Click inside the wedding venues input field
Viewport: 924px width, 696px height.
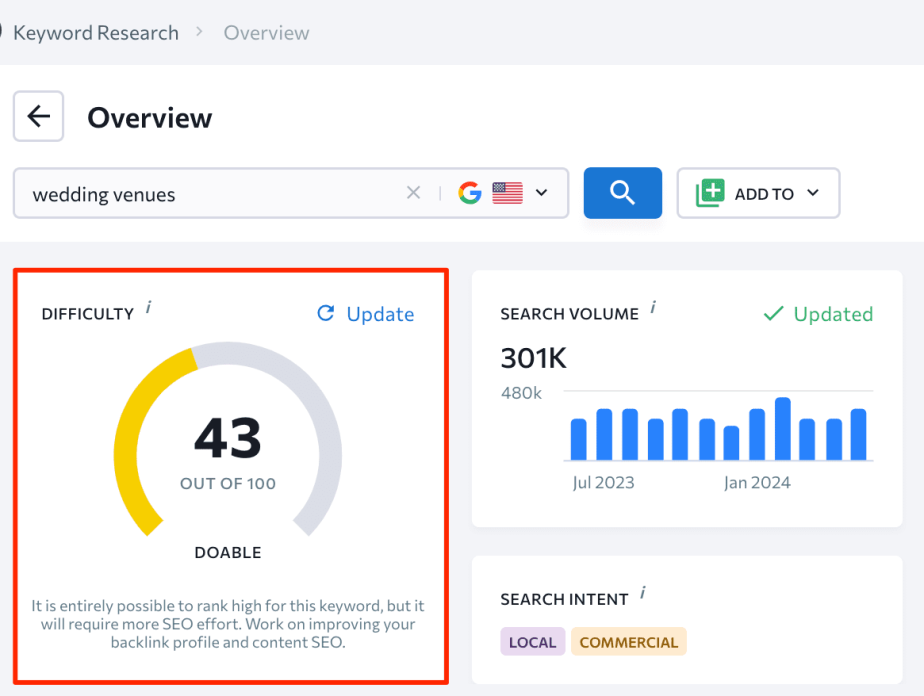200,193
